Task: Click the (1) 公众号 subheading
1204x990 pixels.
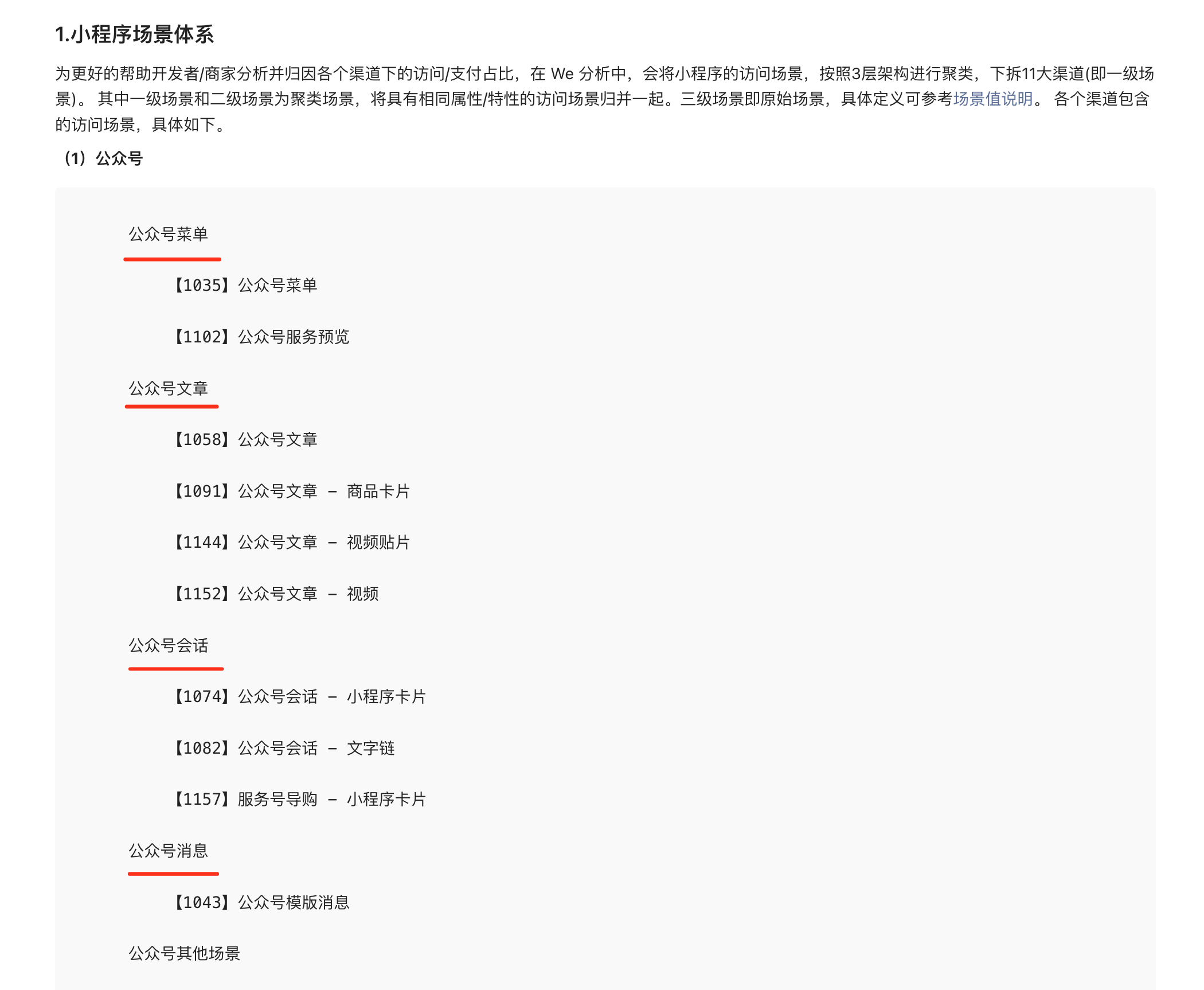Action: click(x=103, y=158)
